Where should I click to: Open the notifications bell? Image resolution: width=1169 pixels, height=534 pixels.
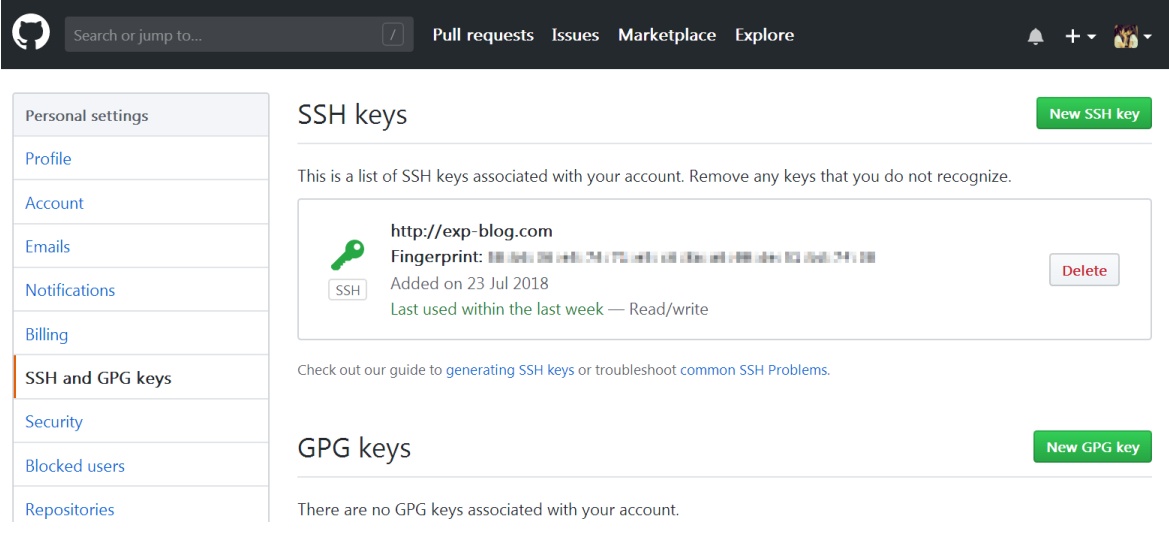[1036, 36]
